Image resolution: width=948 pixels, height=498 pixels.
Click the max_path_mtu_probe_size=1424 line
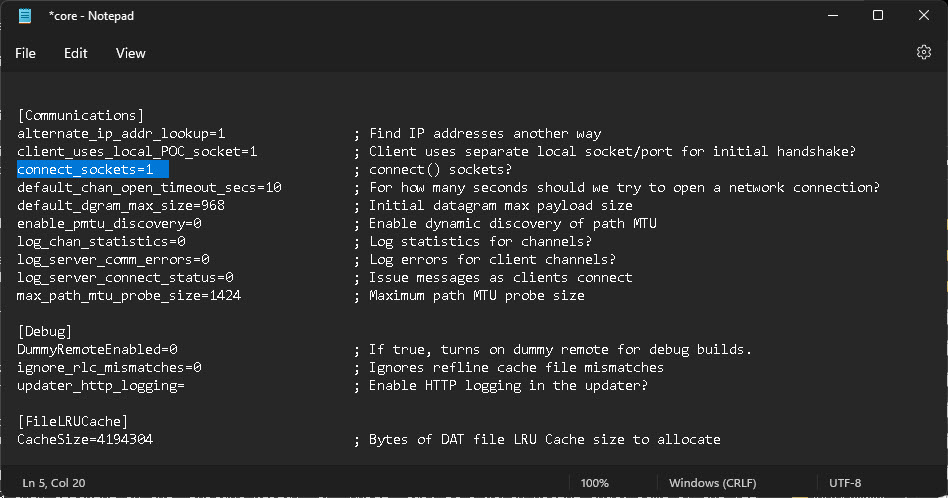(x=129, y=296)
